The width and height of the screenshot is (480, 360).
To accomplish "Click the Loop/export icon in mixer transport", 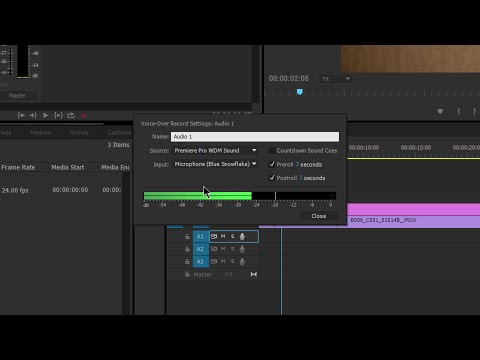I will [71, 115].
